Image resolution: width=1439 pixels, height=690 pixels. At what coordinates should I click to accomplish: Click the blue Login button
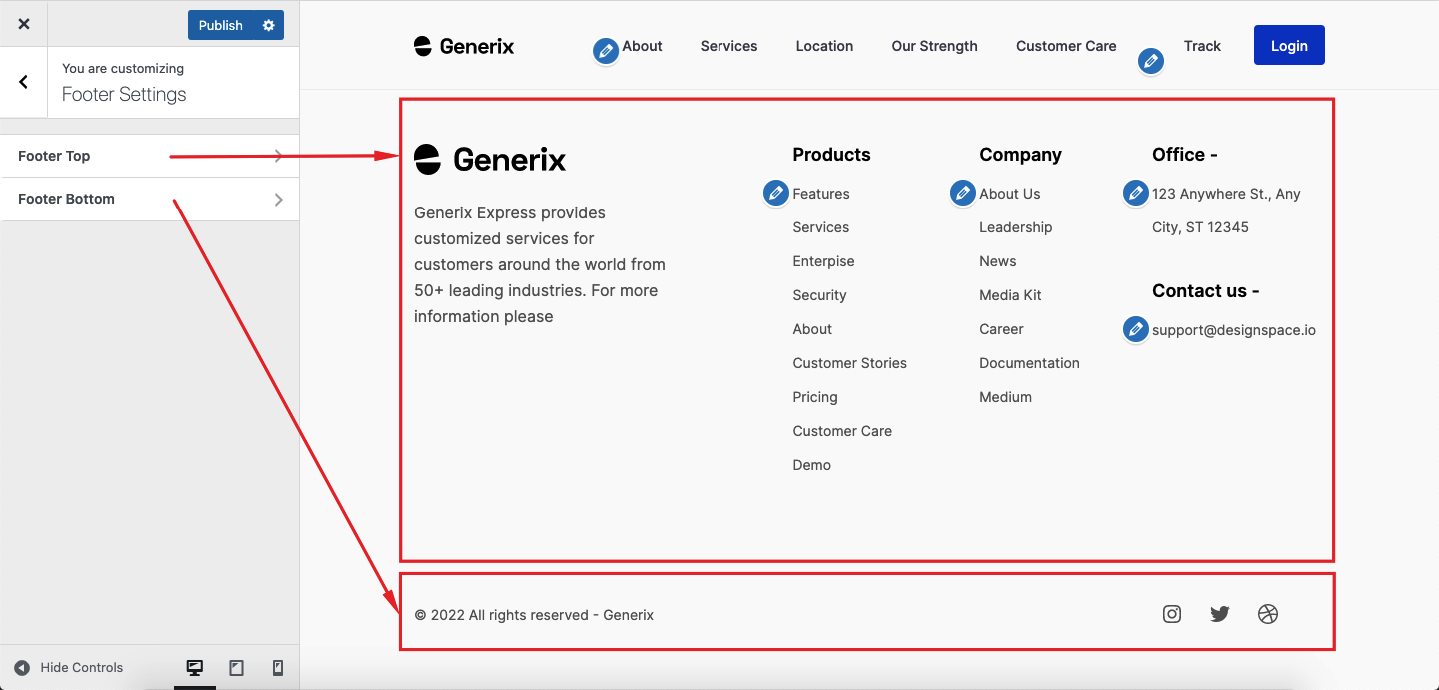point(1289,46)
